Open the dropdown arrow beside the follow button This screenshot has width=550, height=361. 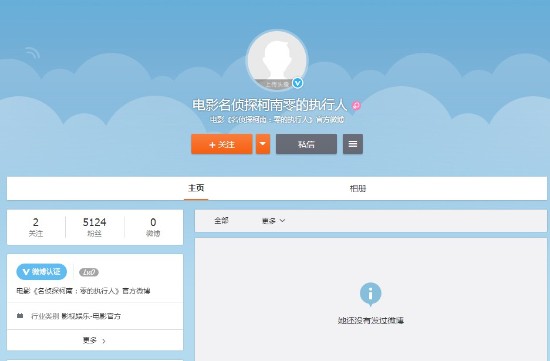263,144
